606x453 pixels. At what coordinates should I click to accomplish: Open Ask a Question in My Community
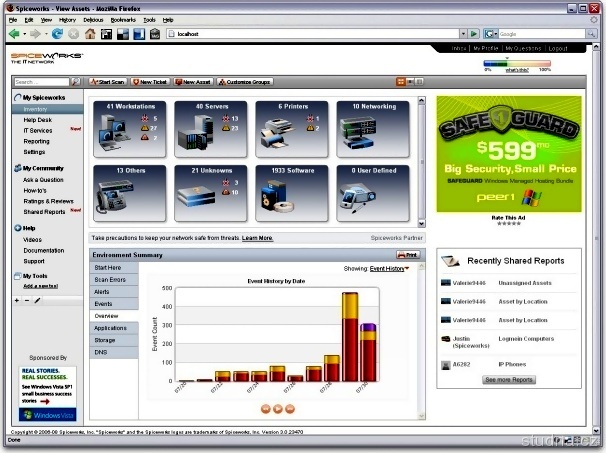(43, 180)
